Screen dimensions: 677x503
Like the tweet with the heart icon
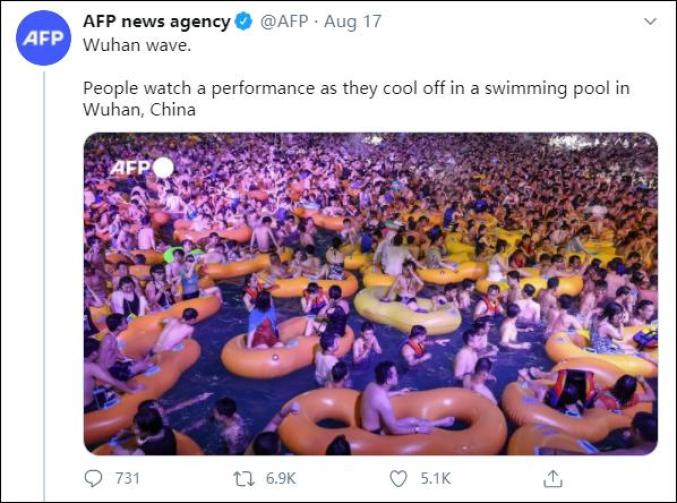point(398,478)
